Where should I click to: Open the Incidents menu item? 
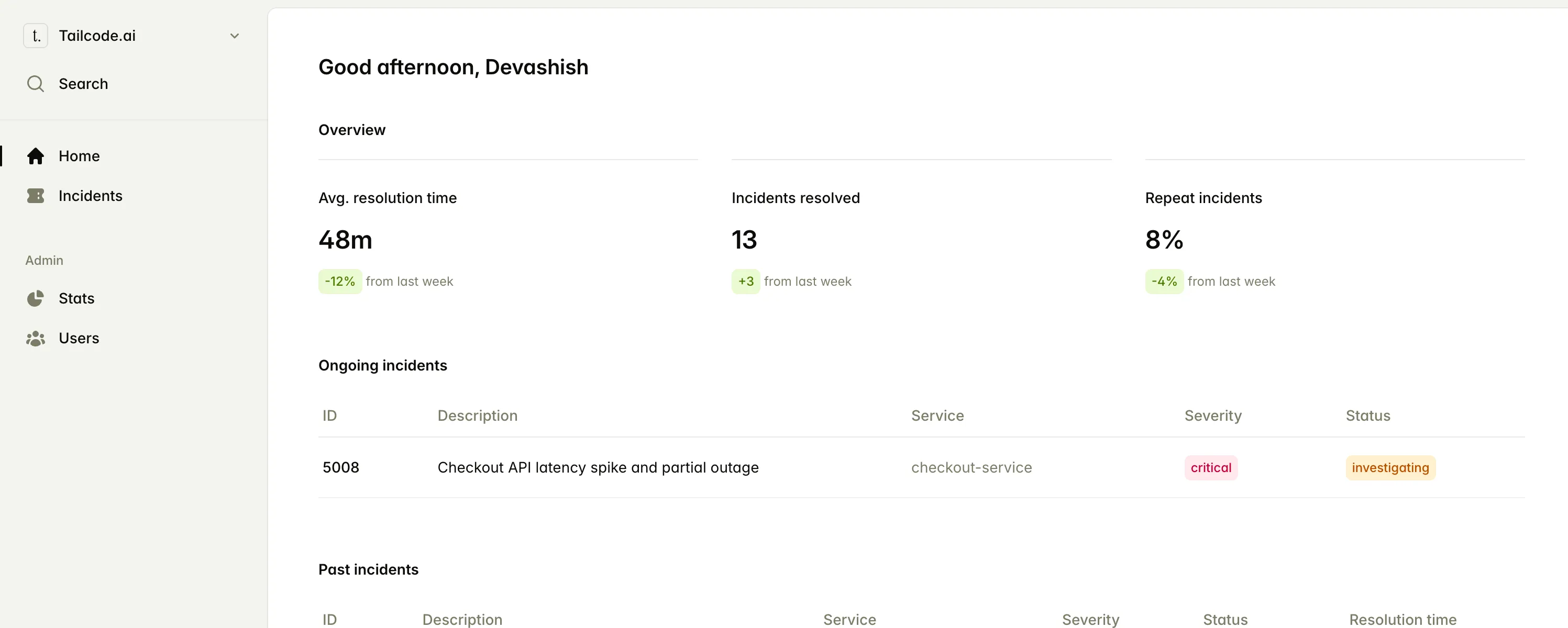[x=90, y=196]
